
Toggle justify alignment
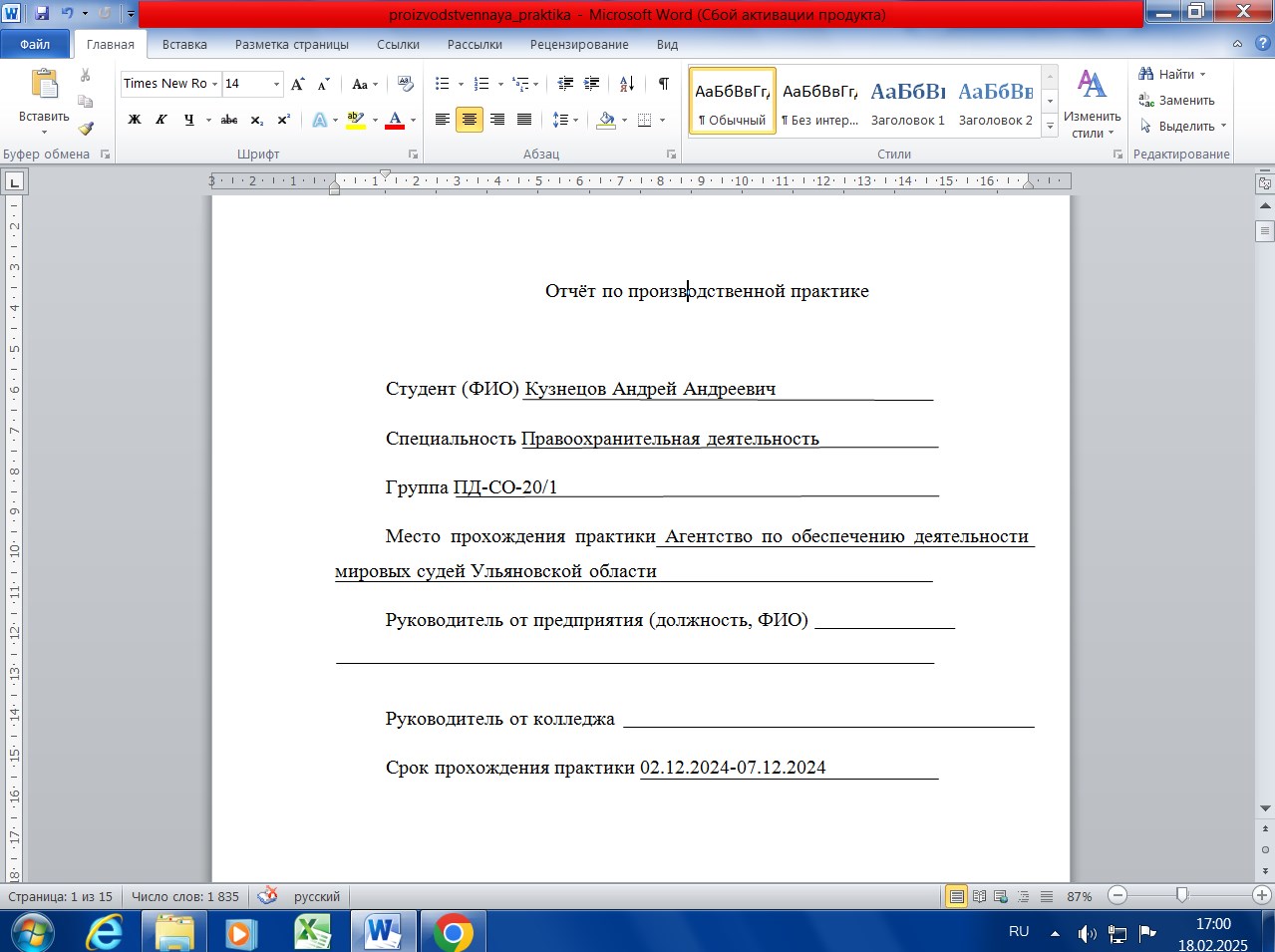click(x=523, y=120)
